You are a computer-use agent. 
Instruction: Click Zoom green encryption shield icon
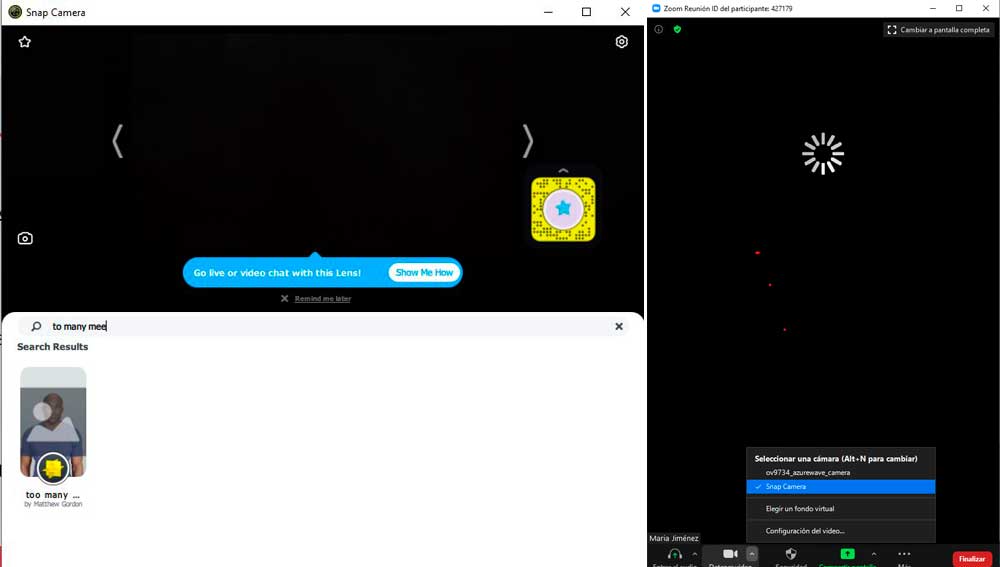tap(677, 29)
